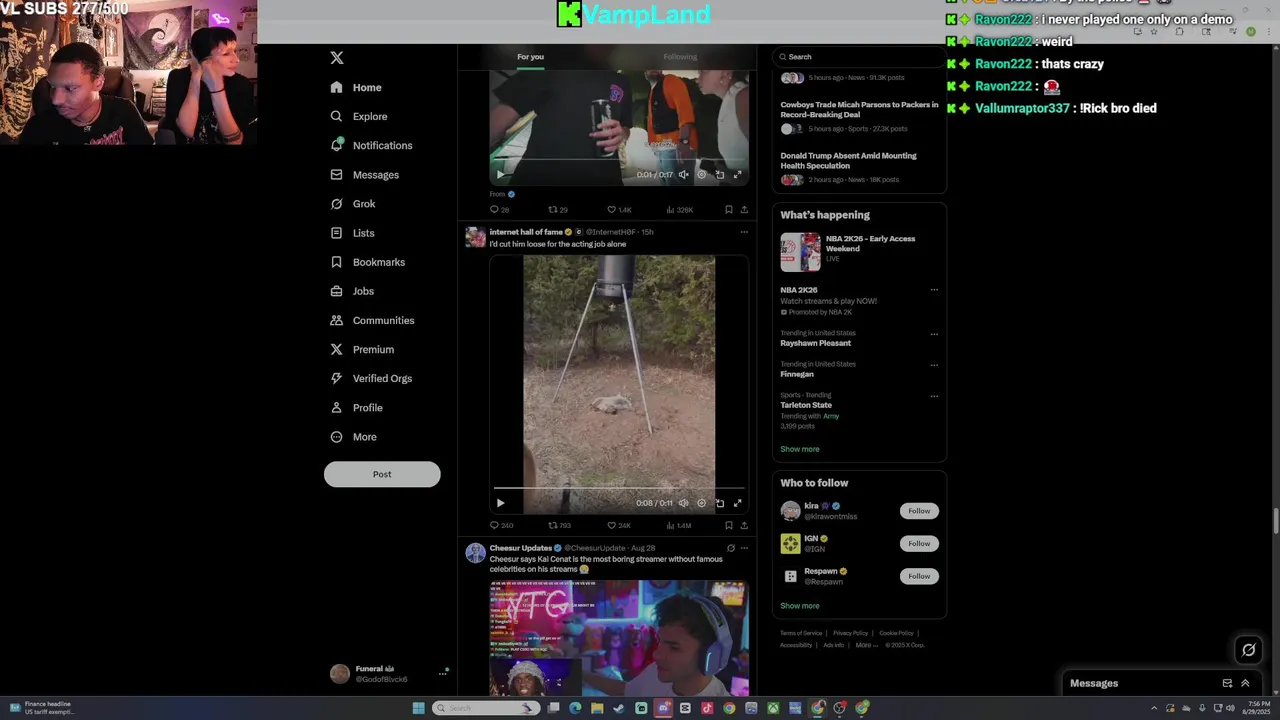Open the Communities page
Image resolution: width=1280 pixels, height=720 pixels.
(372, 320)
